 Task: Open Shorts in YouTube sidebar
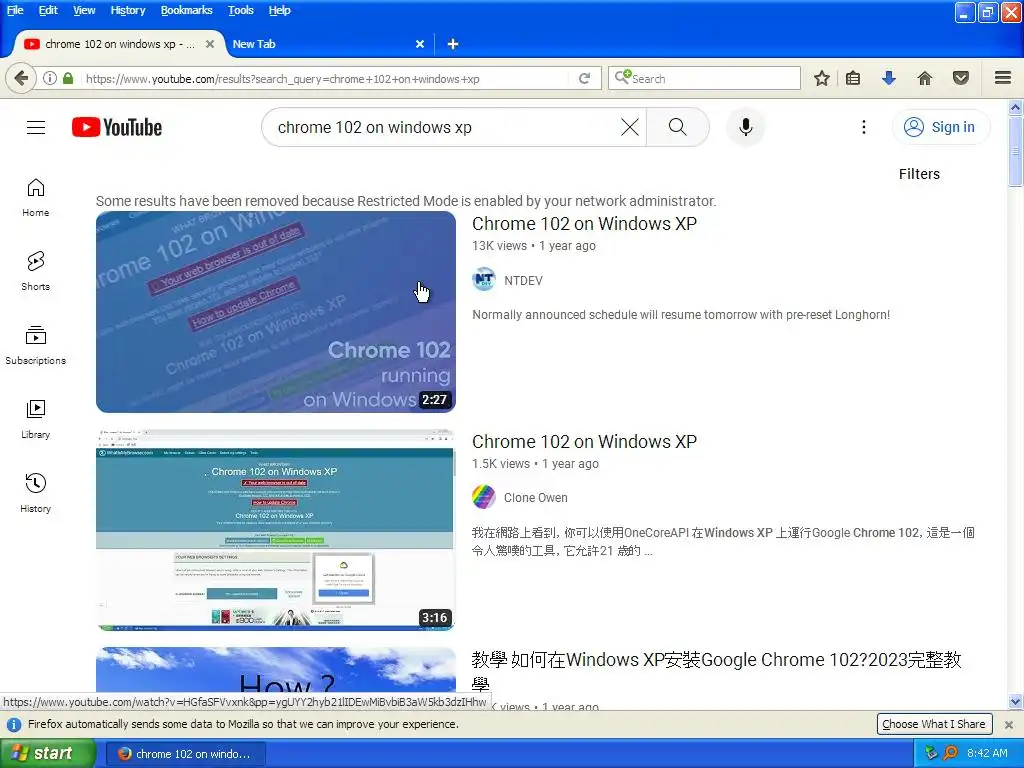[35, 271]
